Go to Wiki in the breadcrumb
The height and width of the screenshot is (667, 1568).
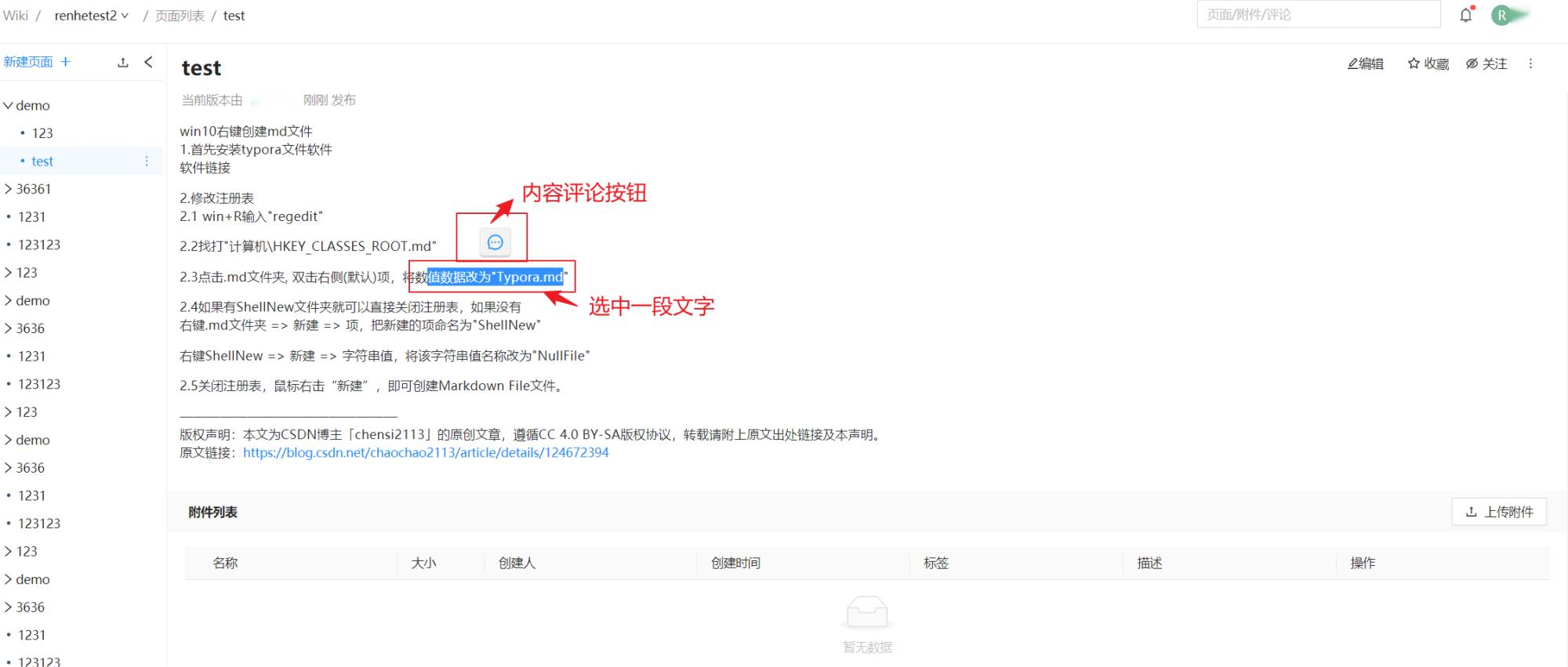pyautogui.click(x=16, y=16)
